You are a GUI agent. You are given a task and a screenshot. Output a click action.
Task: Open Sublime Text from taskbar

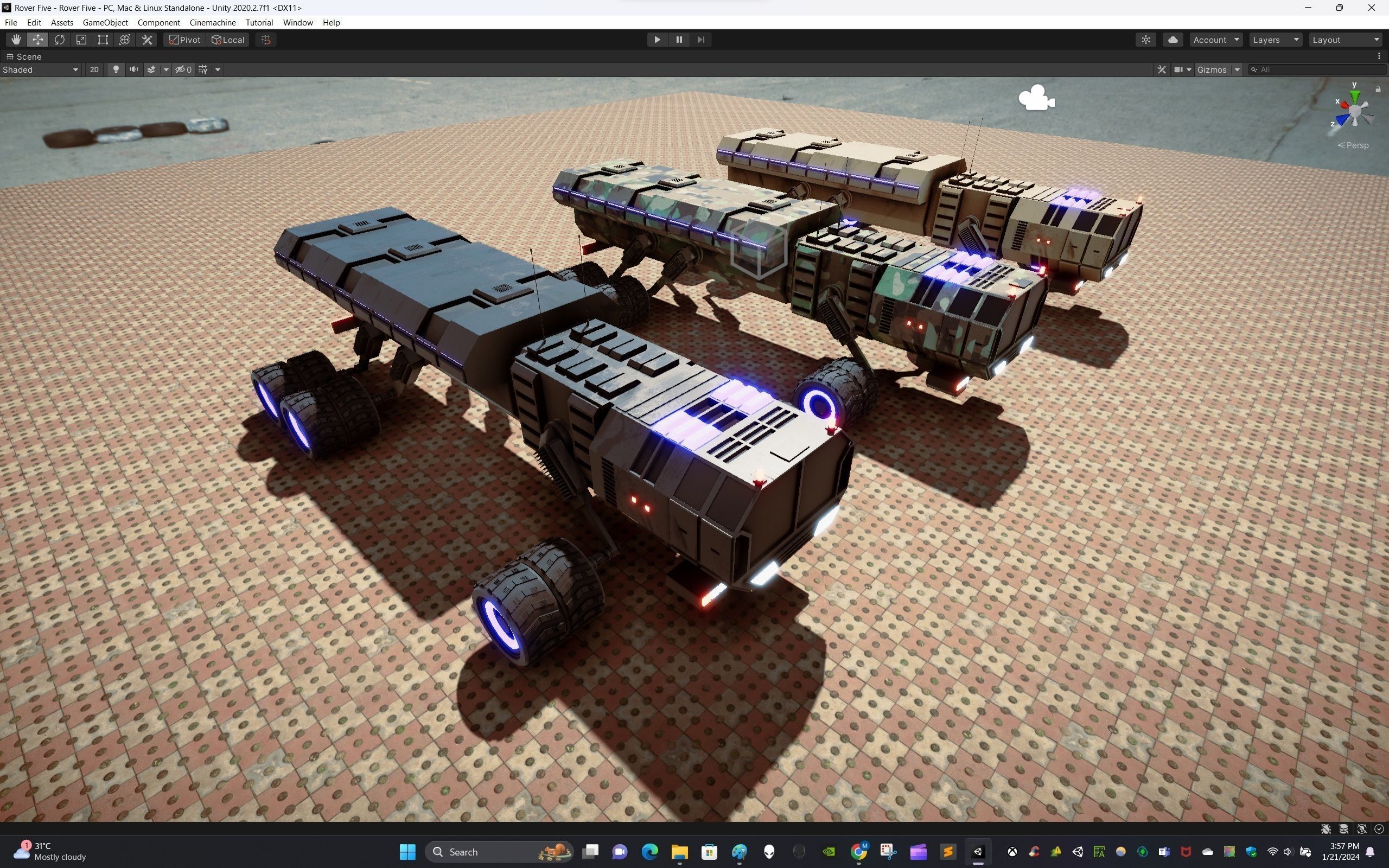948,851
